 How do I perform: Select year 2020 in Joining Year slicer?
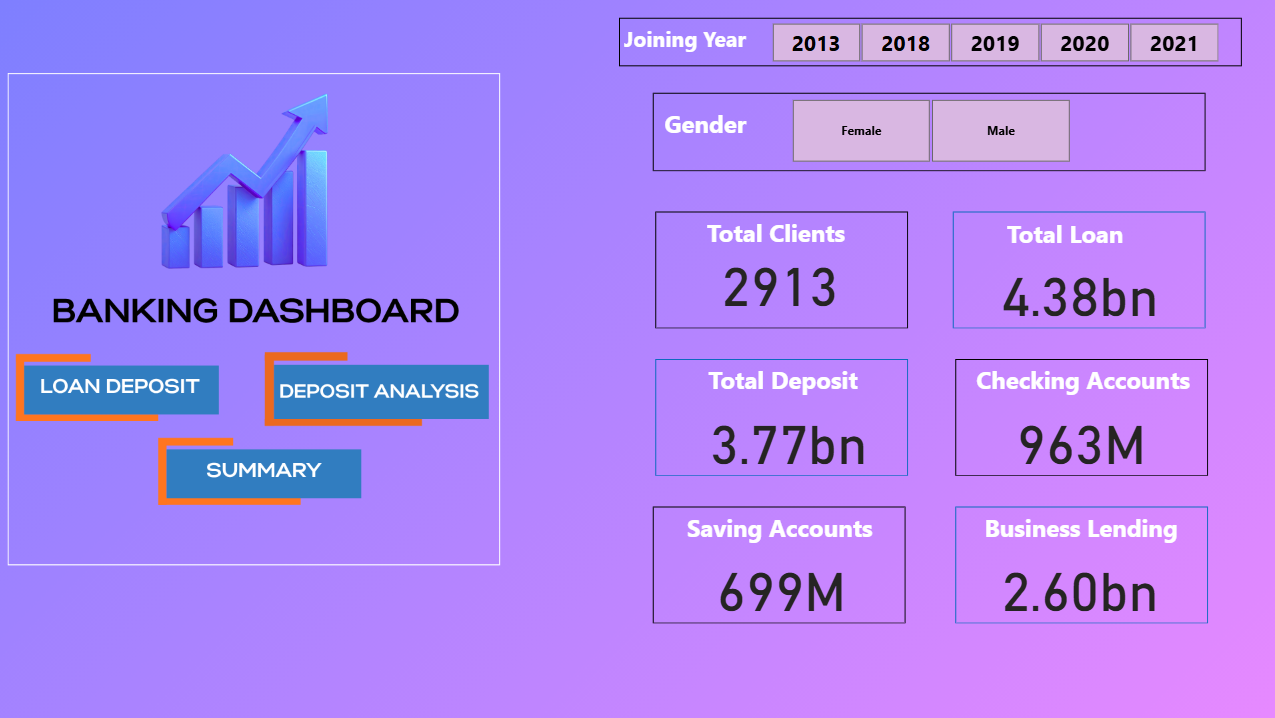click(x=1084, y=43)
